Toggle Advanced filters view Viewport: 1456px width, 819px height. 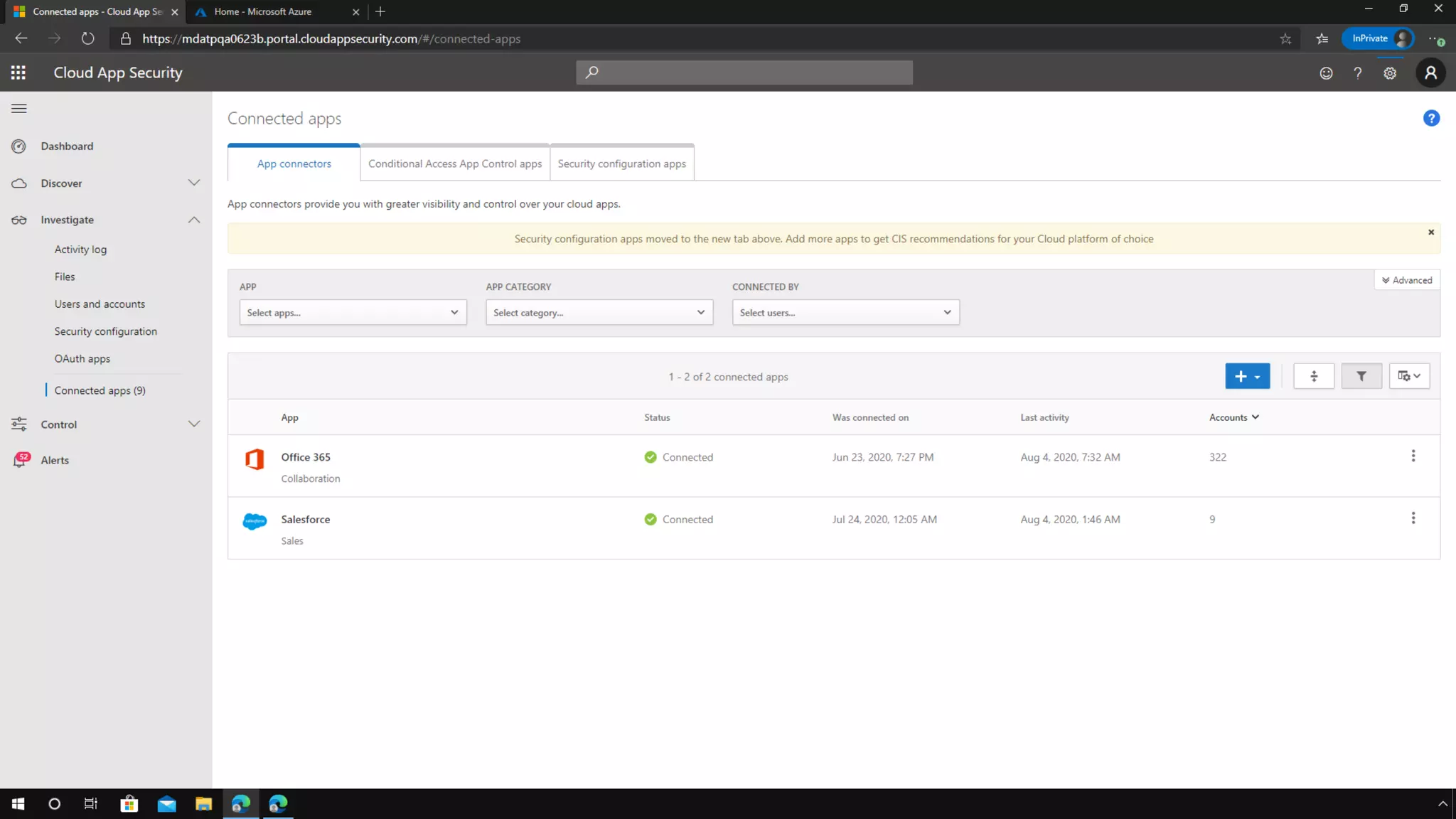(1407, 280)
